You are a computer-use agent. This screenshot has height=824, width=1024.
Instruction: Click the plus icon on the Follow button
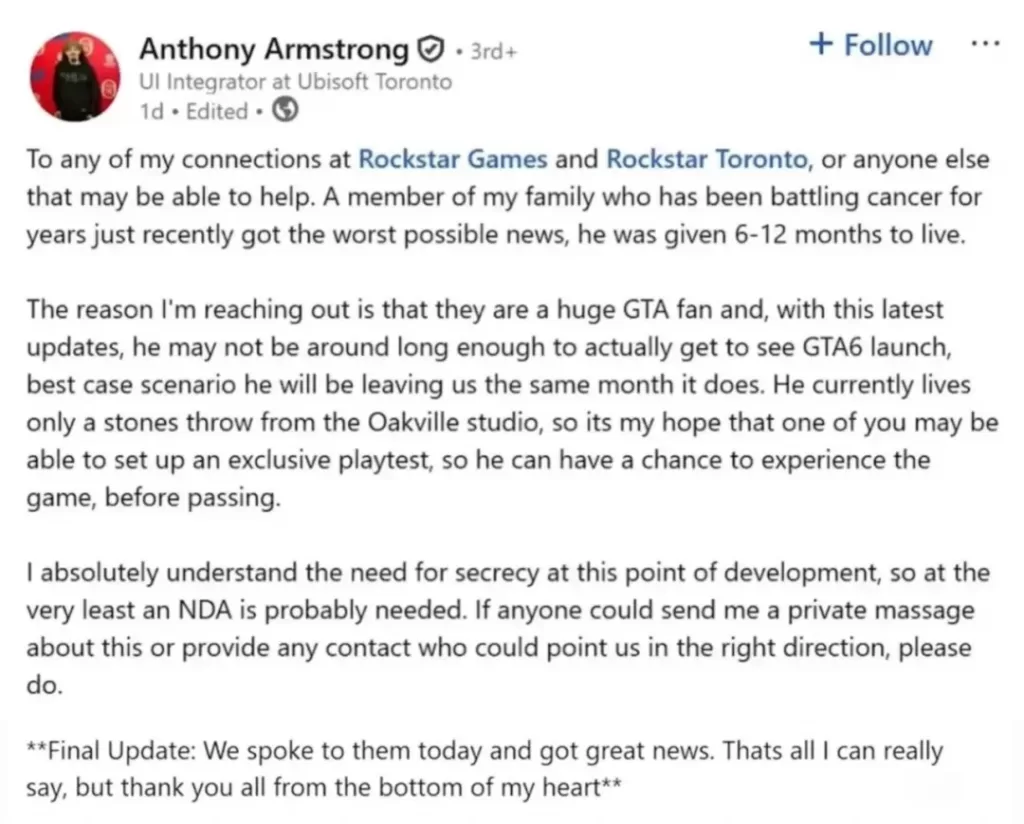(x=822, y=44)
